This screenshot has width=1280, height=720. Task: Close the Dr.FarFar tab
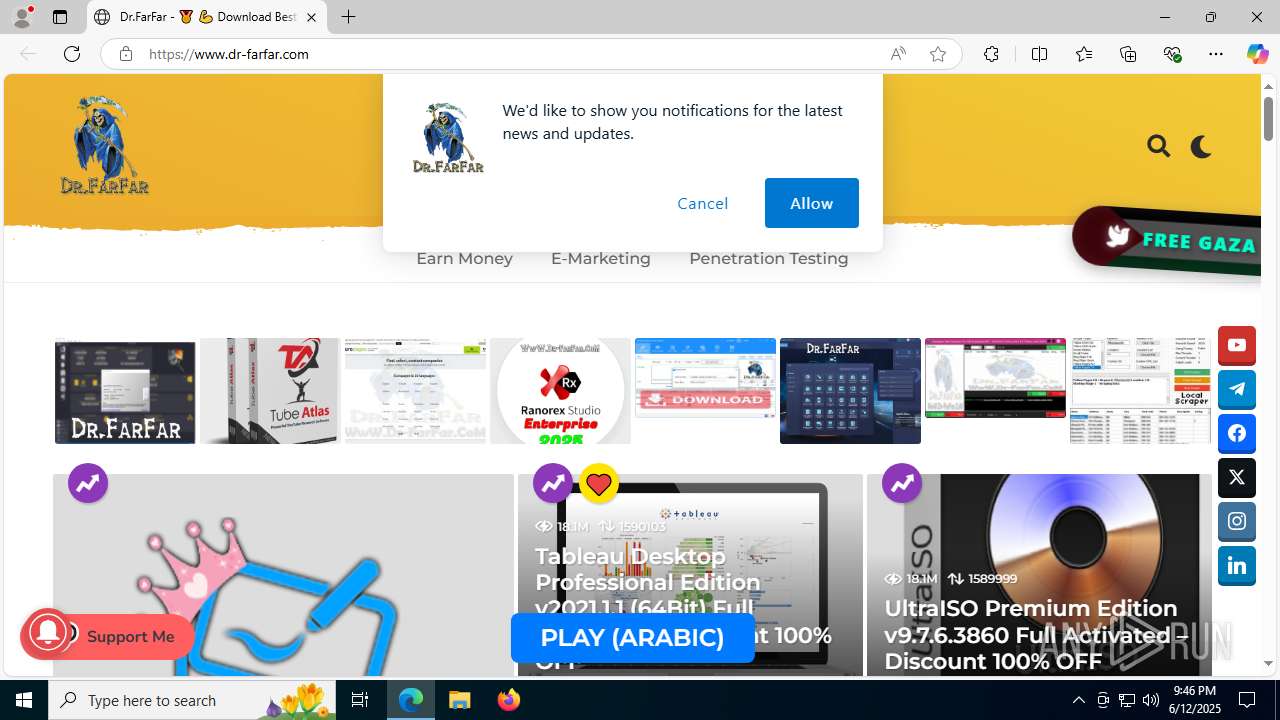point(311,17)
